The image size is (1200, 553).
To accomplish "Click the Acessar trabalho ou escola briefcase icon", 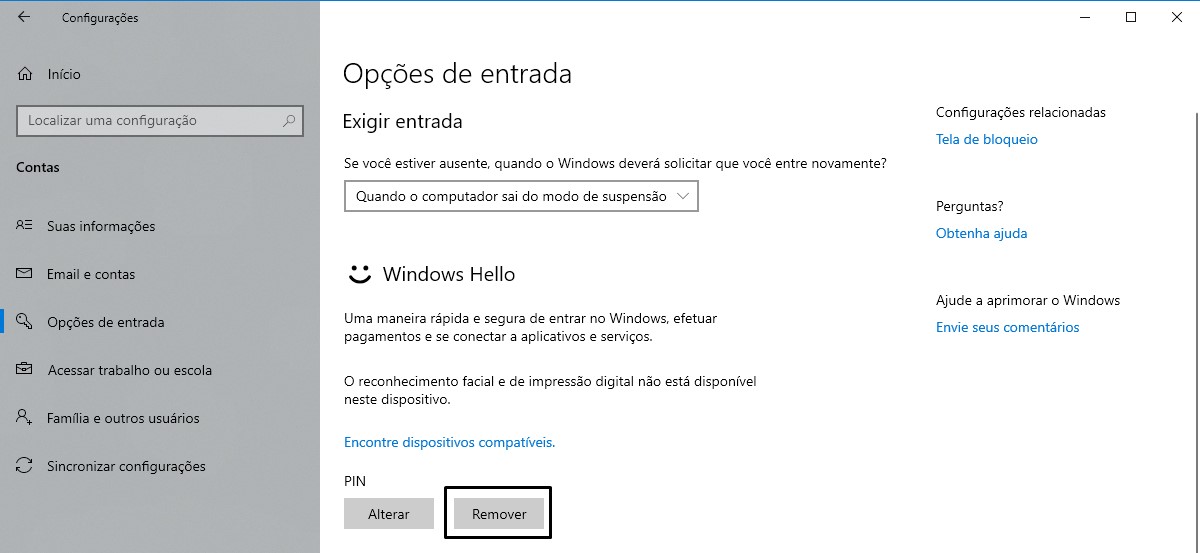I will [25, 370].
